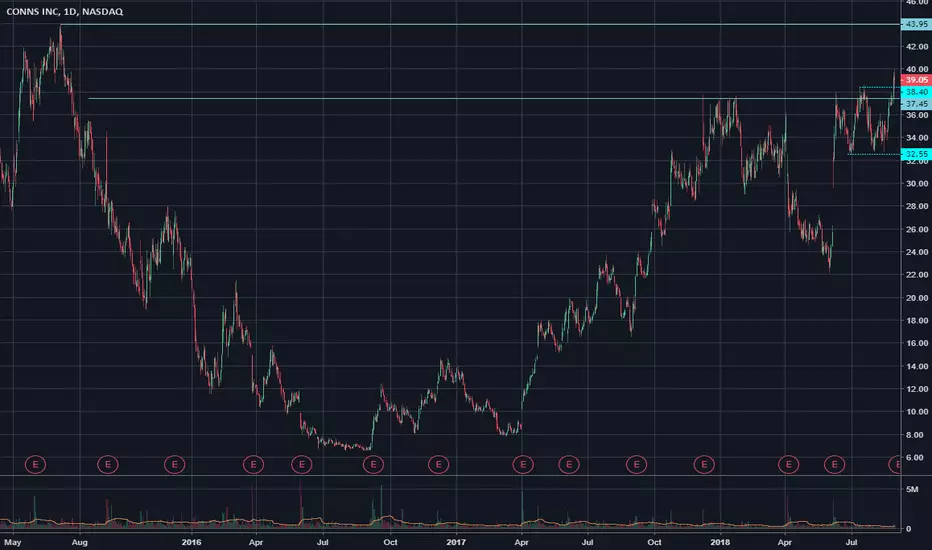This screenshot has width=932, height=550.
Task: Click the 30.00 price axis label
Action: coord(917,184)
